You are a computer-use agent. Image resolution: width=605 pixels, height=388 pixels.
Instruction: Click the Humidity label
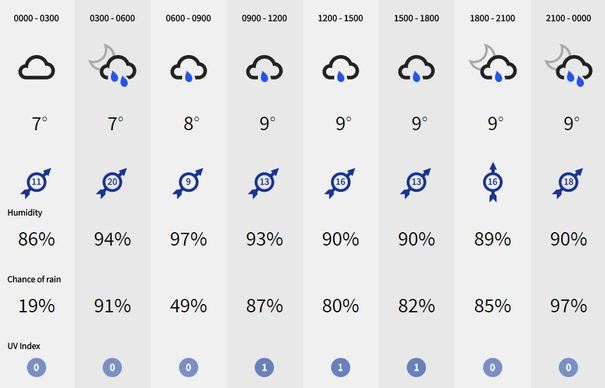pos(25,213)
